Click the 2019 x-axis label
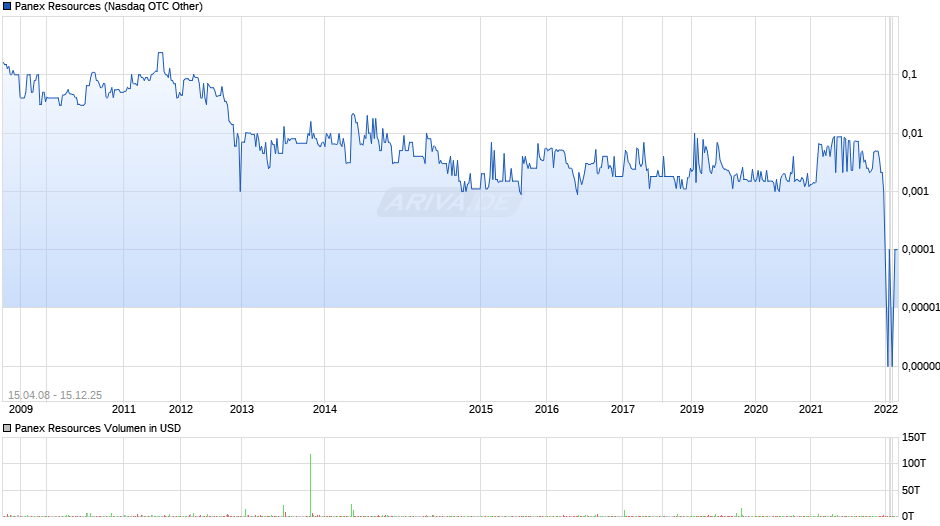The image size is (940, 526). point(692,409)
